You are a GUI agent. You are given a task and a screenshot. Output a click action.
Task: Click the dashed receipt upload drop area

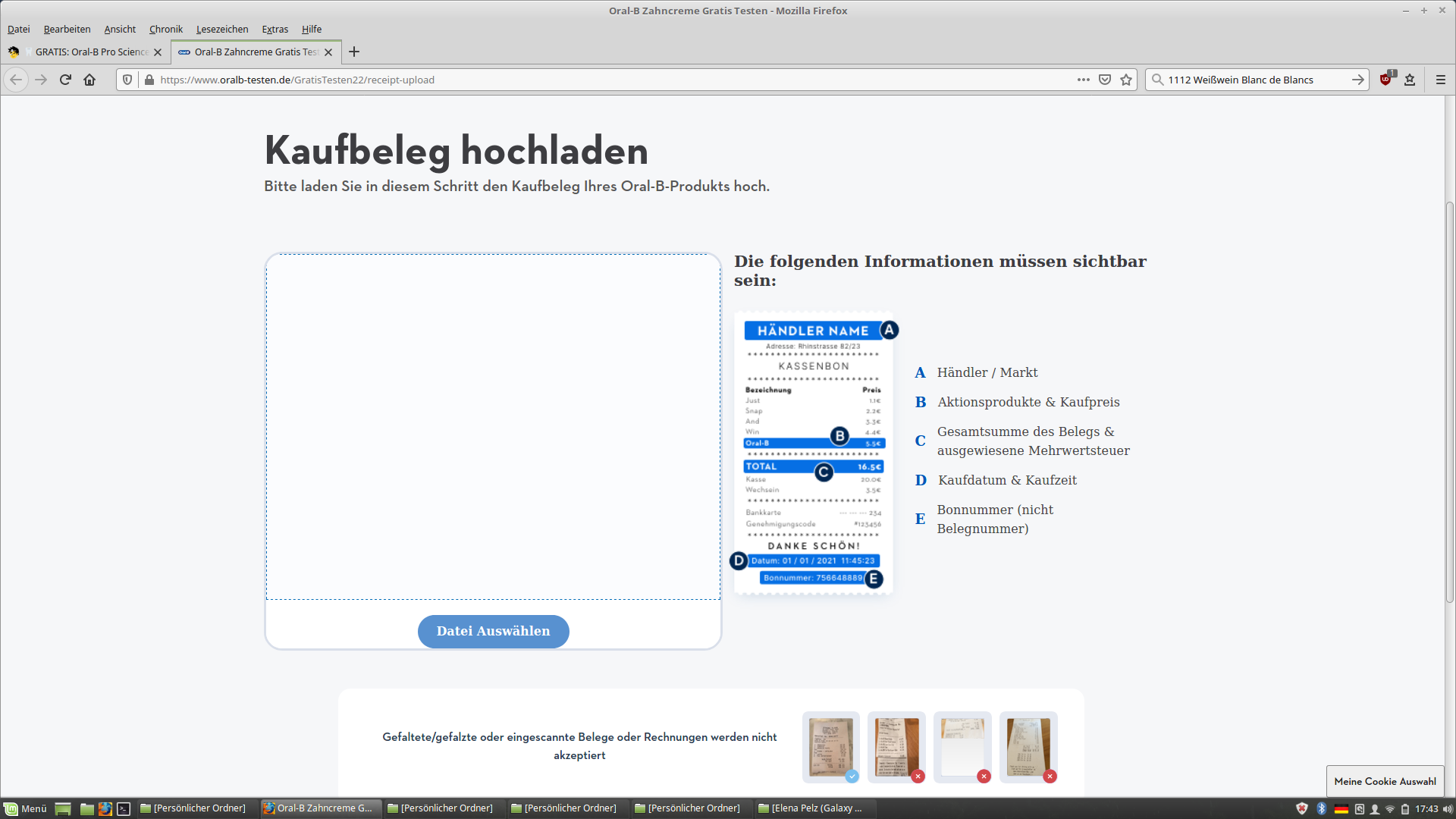(493, 426)
